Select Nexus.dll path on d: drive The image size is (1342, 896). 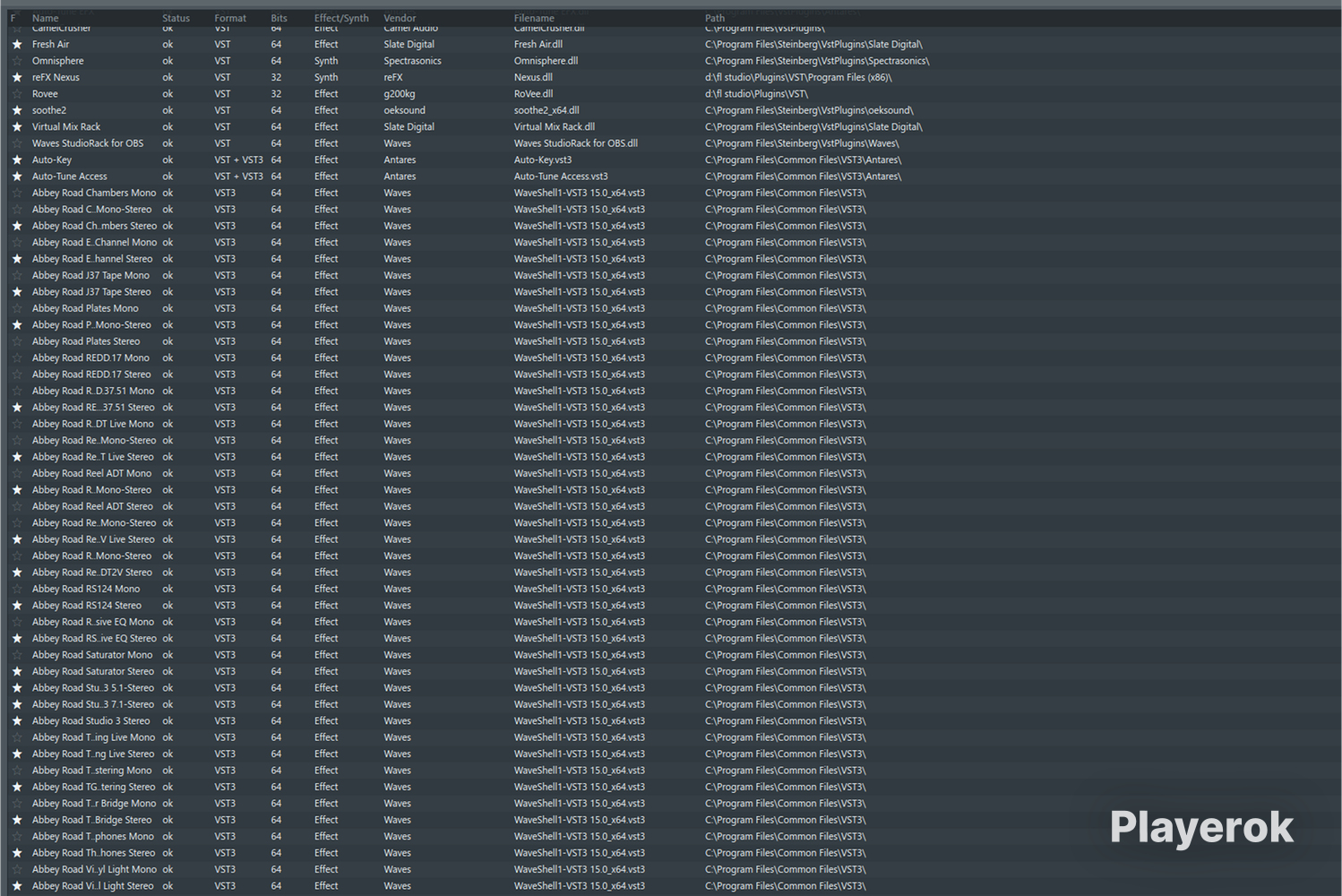coord(798,78)
